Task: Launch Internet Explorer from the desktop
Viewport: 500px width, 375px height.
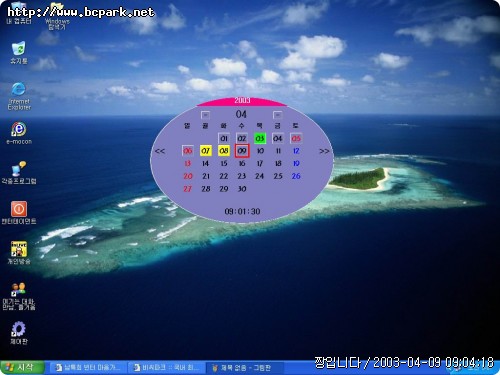Action: coord(19,96)
